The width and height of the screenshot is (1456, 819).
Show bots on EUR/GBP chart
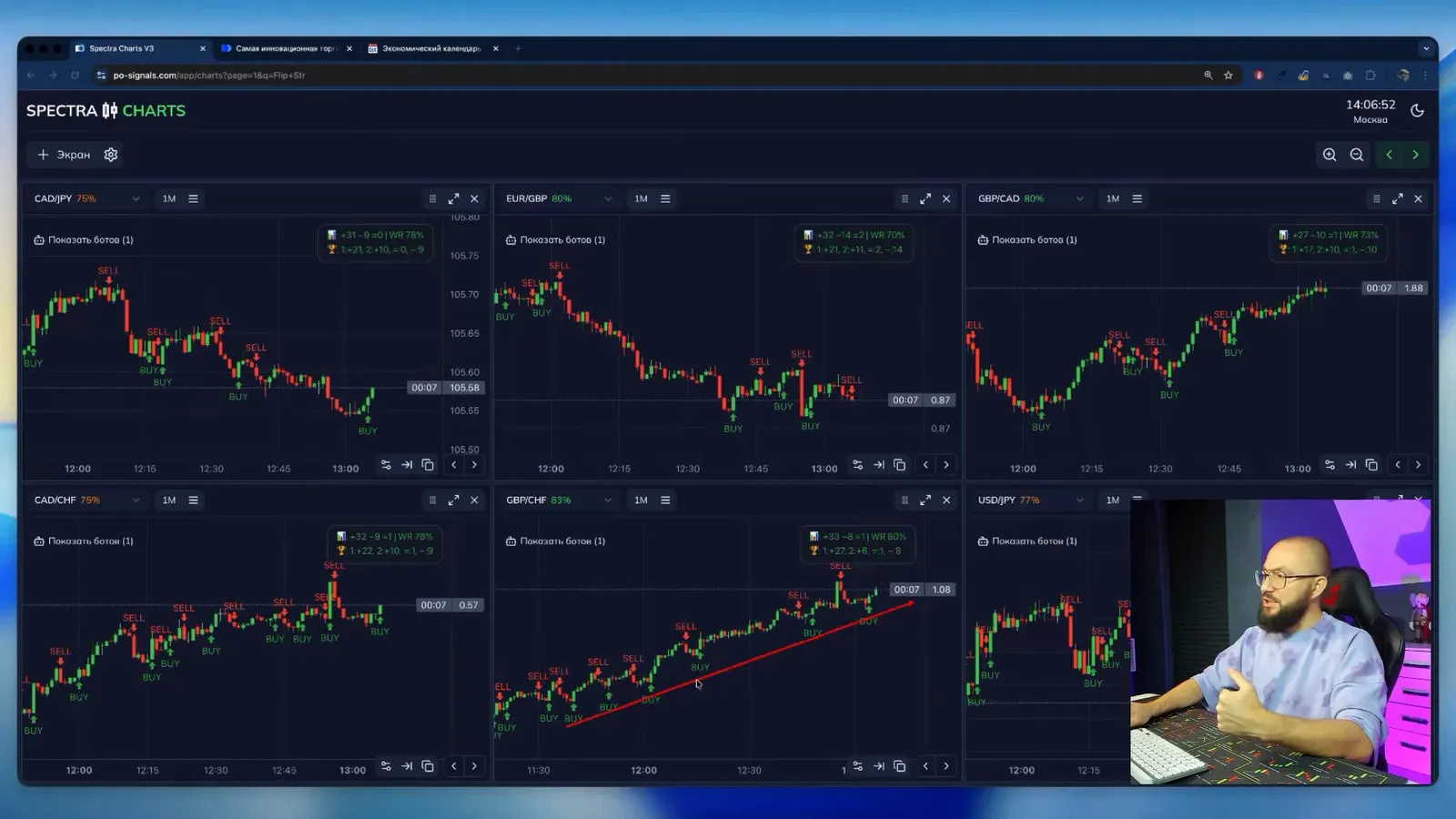click(555, 240)
